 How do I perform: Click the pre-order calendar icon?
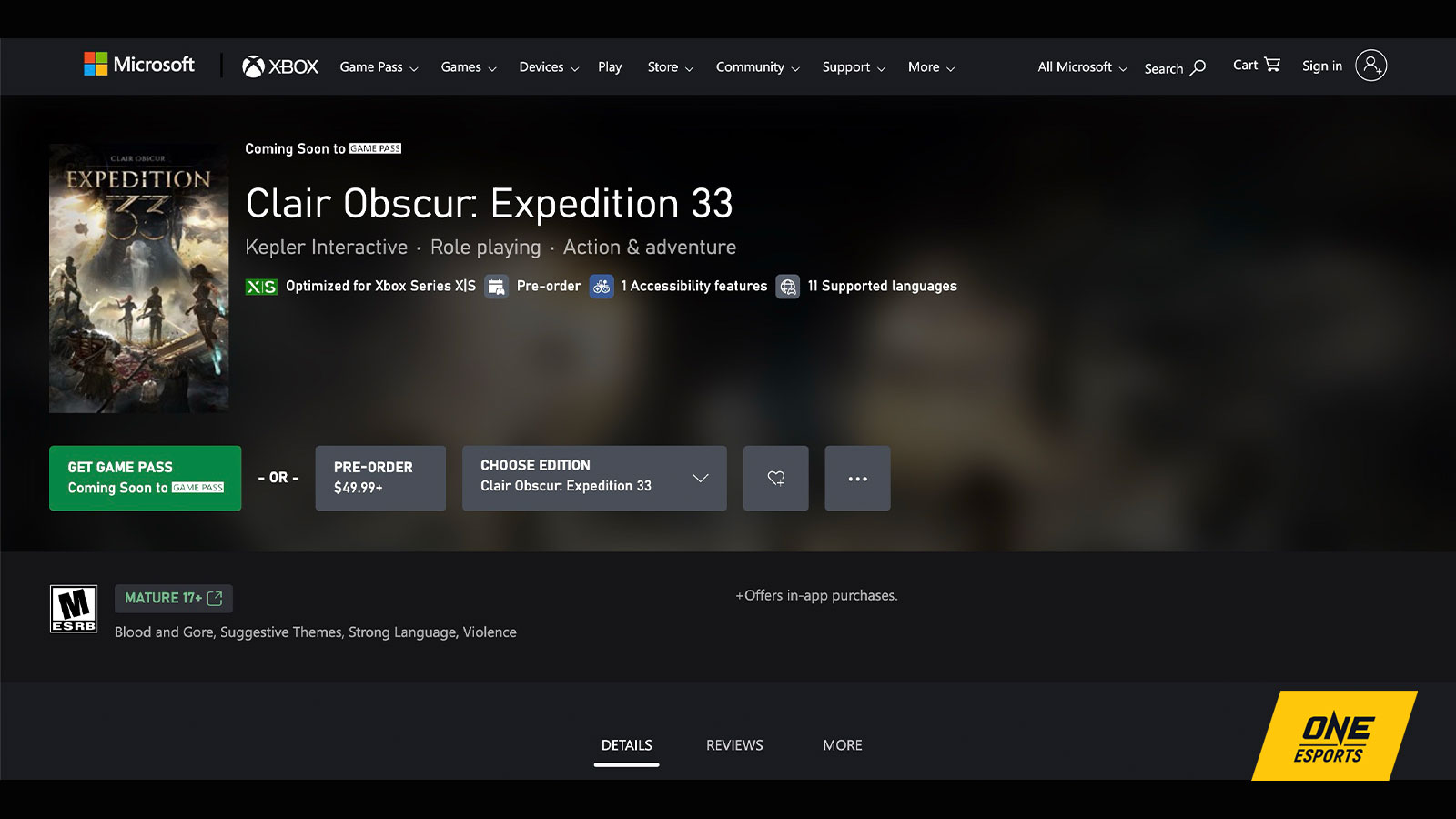[x=497, y=287]
